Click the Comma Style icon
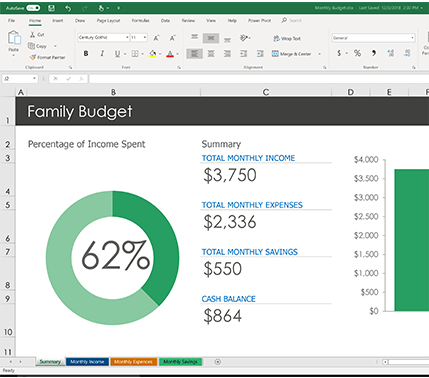 pyautogui.click(x=374, y=53)
